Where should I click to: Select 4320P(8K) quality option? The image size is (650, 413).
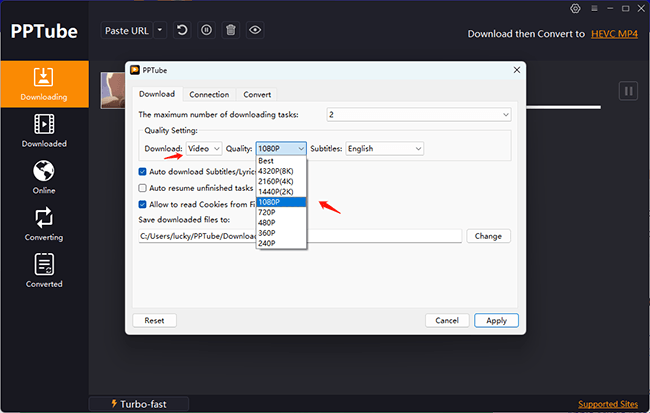click(x=281, y=171)
